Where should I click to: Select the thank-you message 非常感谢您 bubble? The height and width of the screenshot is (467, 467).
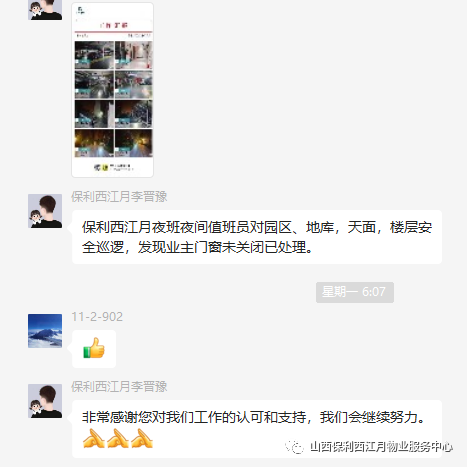(x=257, y=429)
